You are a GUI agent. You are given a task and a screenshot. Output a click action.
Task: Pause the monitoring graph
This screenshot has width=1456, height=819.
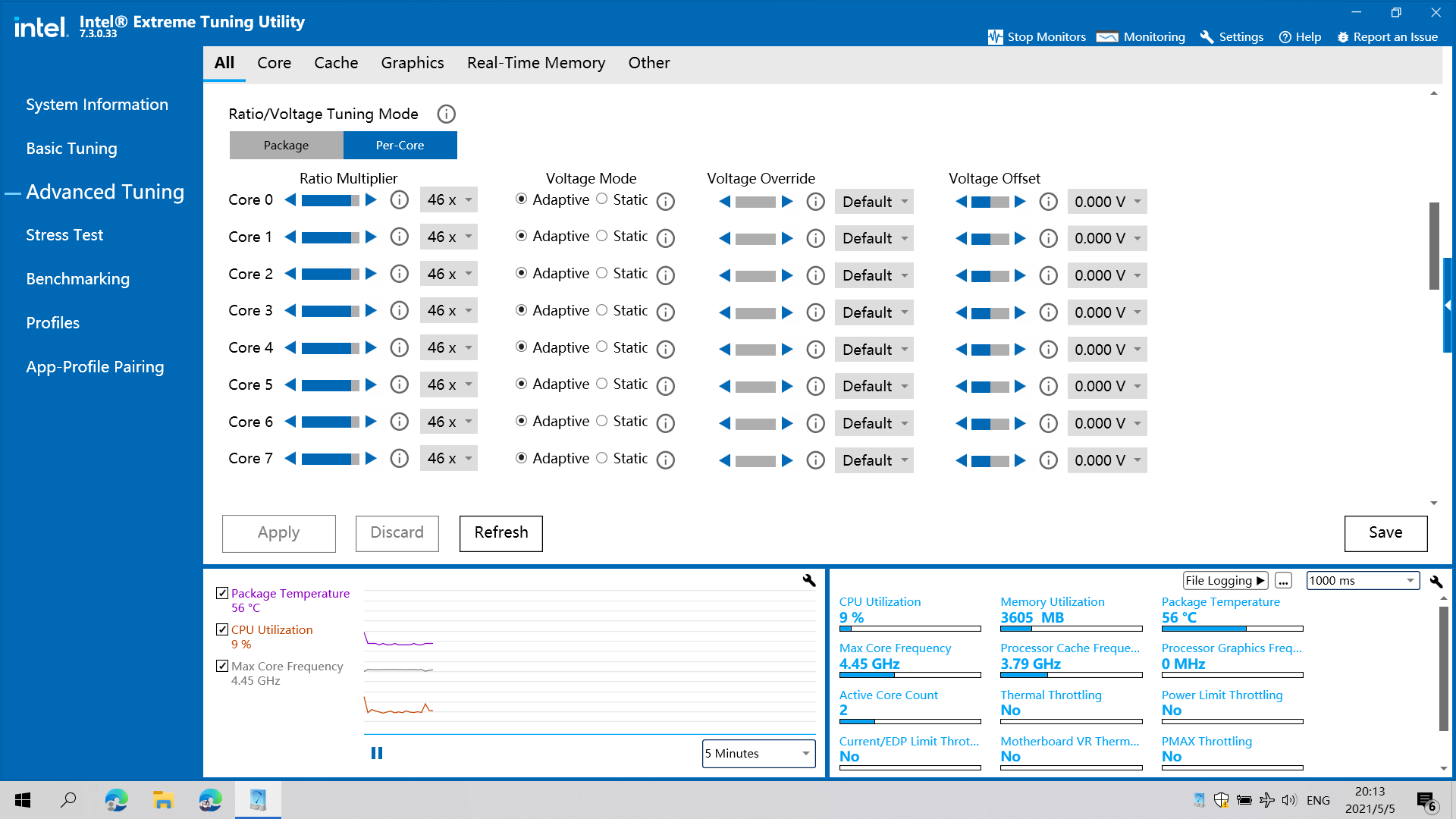click(377, 753)
